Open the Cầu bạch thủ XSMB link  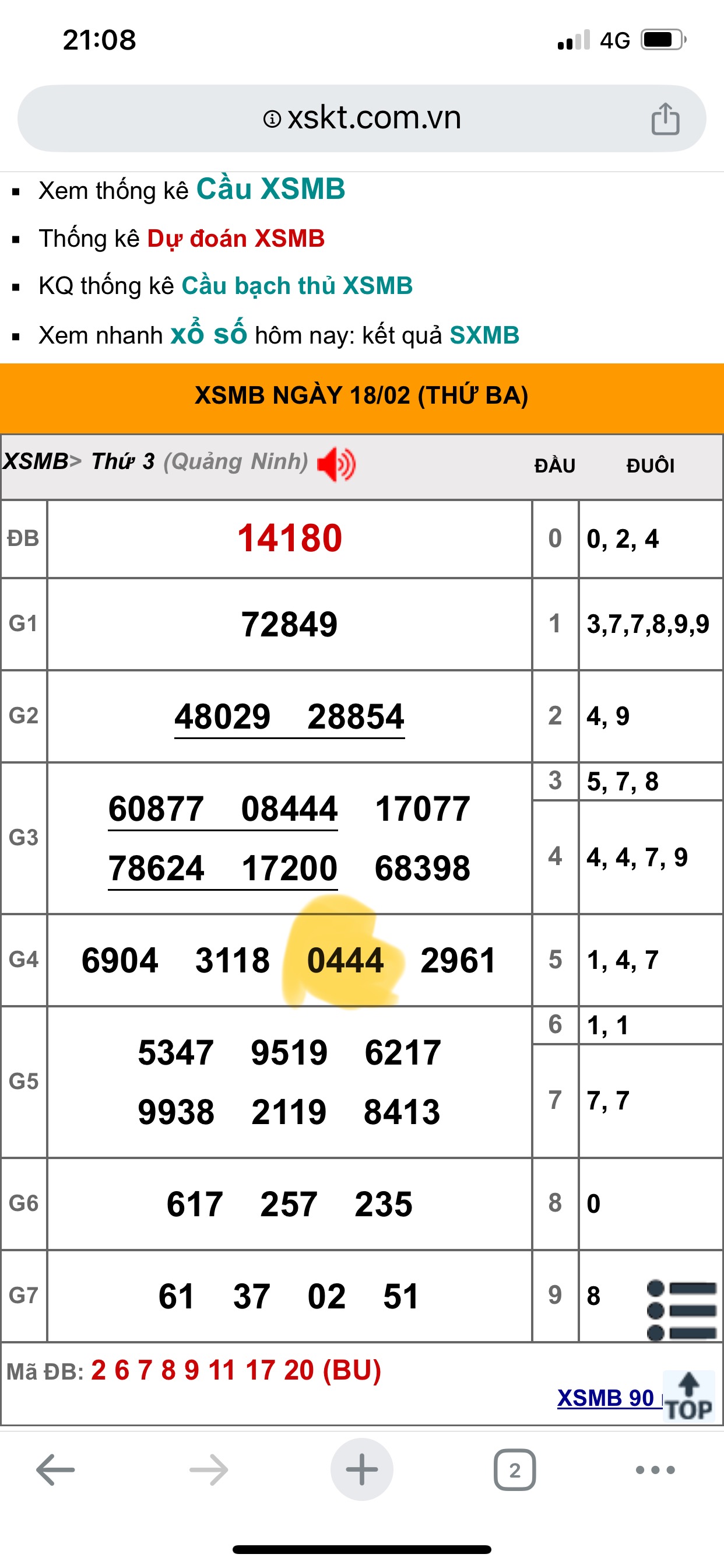pyautogui.click(x=297, y=286)
